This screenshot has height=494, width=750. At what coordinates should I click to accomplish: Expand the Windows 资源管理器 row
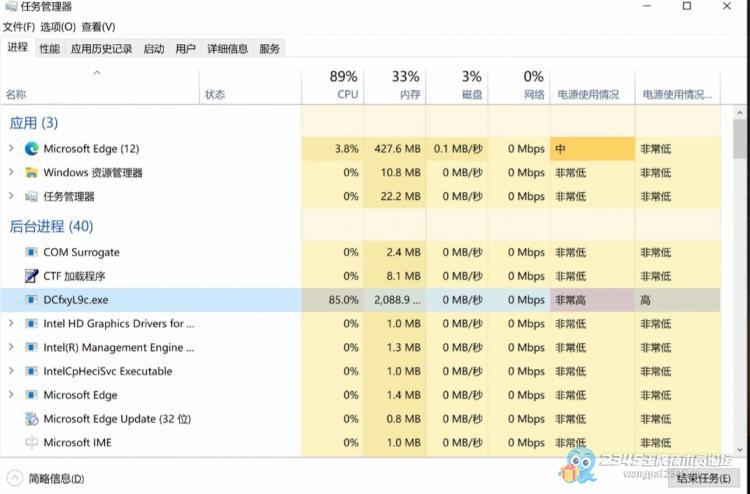point(11,172)
